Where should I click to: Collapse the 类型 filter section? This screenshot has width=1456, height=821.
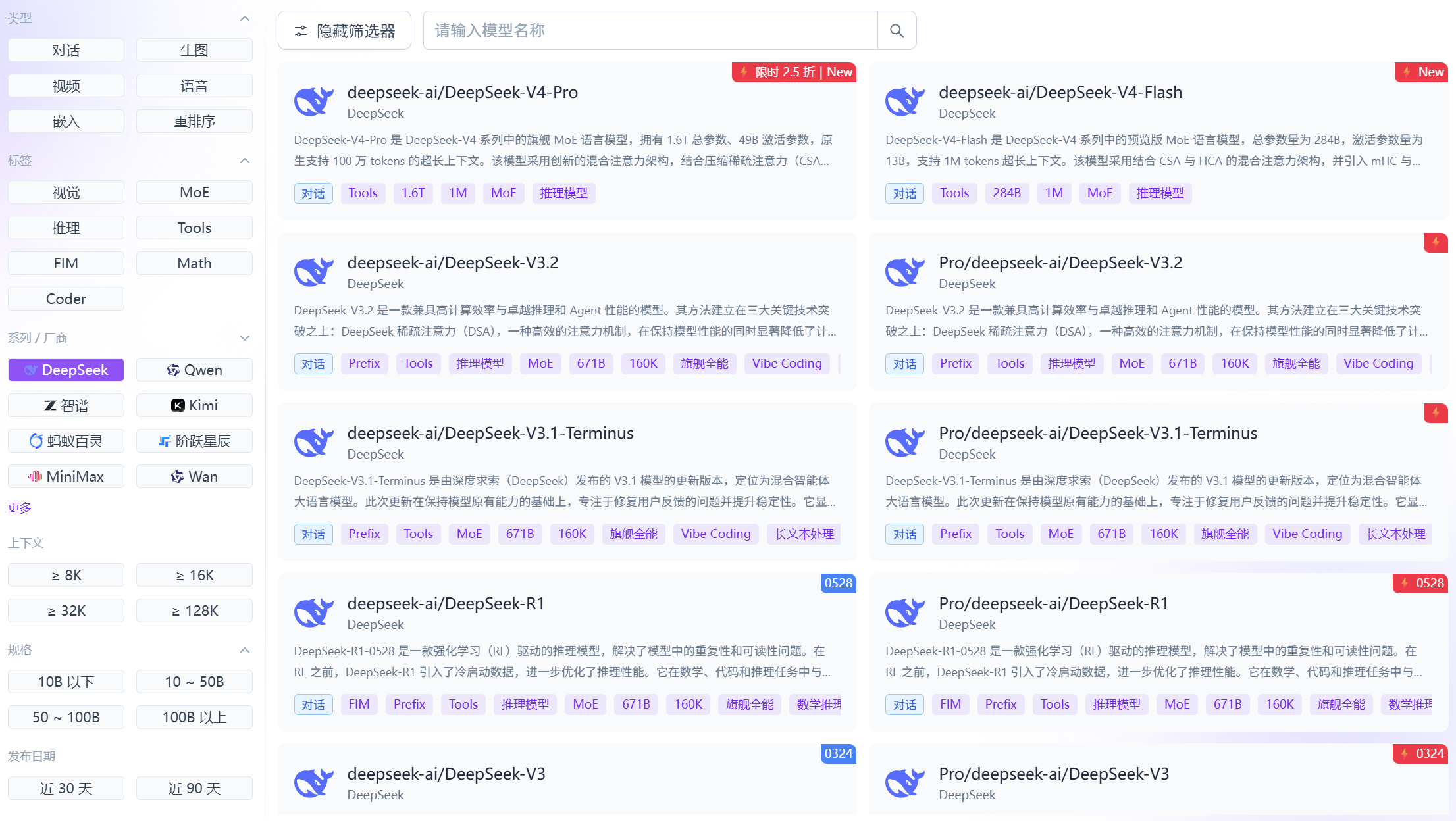245,18
